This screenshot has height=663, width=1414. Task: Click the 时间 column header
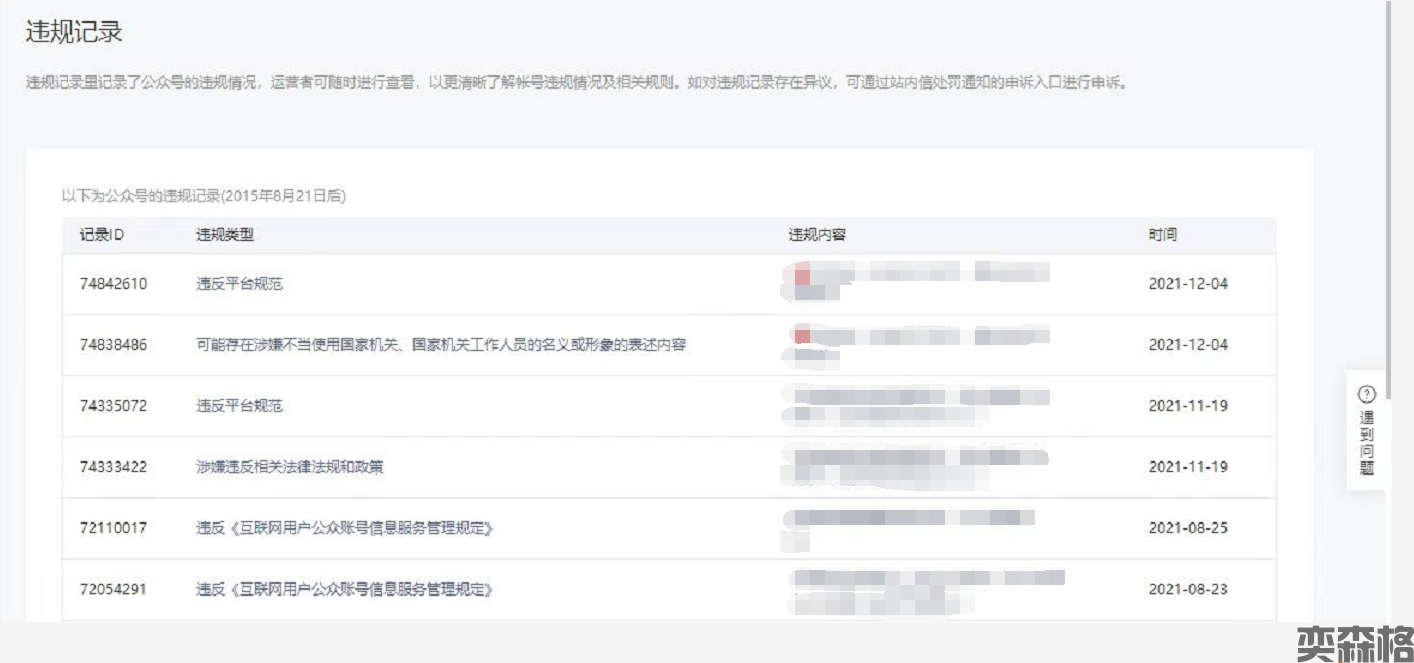pos(1162,235)
